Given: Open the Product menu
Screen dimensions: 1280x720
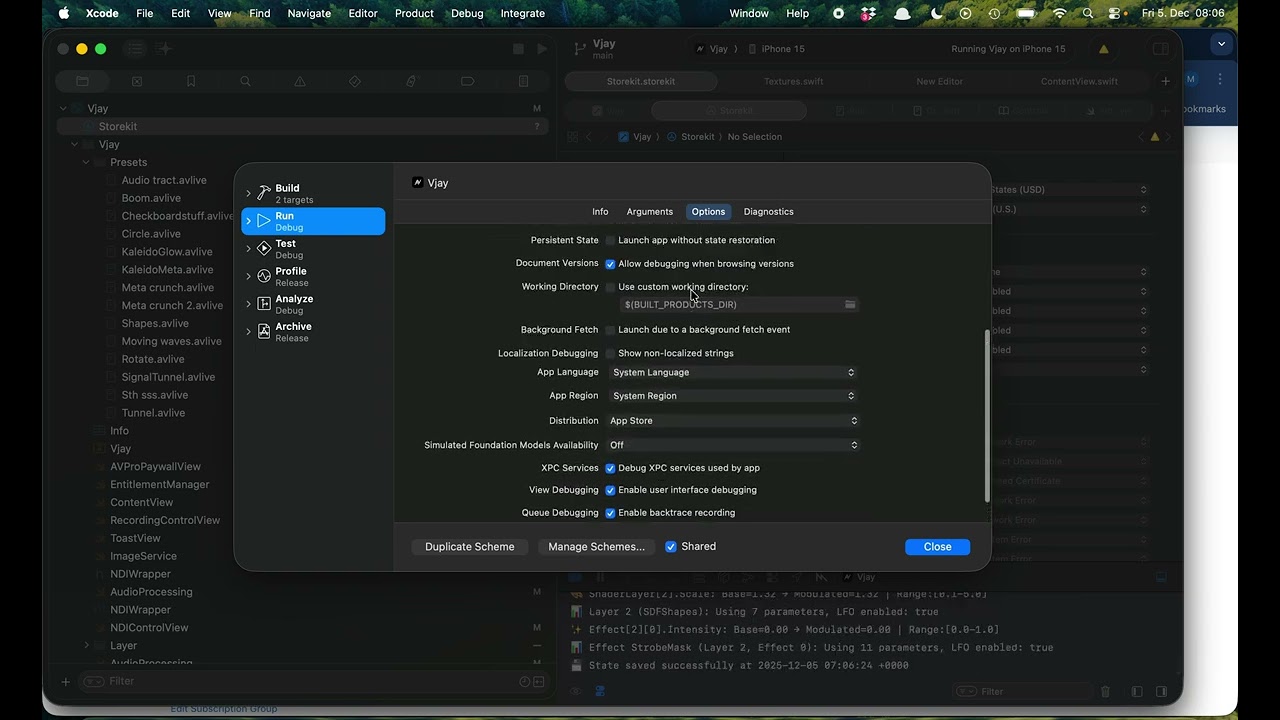Looking at the screenshot, I should pos(414,13).
